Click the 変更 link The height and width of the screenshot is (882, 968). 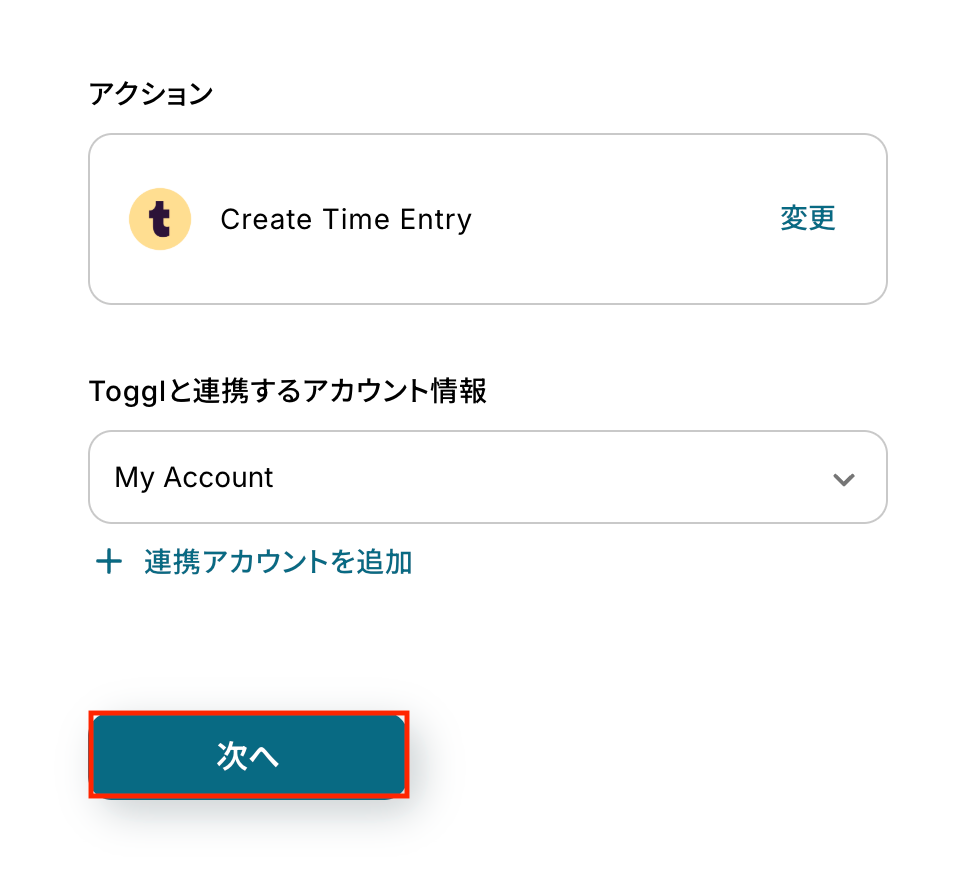click(807, 219)
